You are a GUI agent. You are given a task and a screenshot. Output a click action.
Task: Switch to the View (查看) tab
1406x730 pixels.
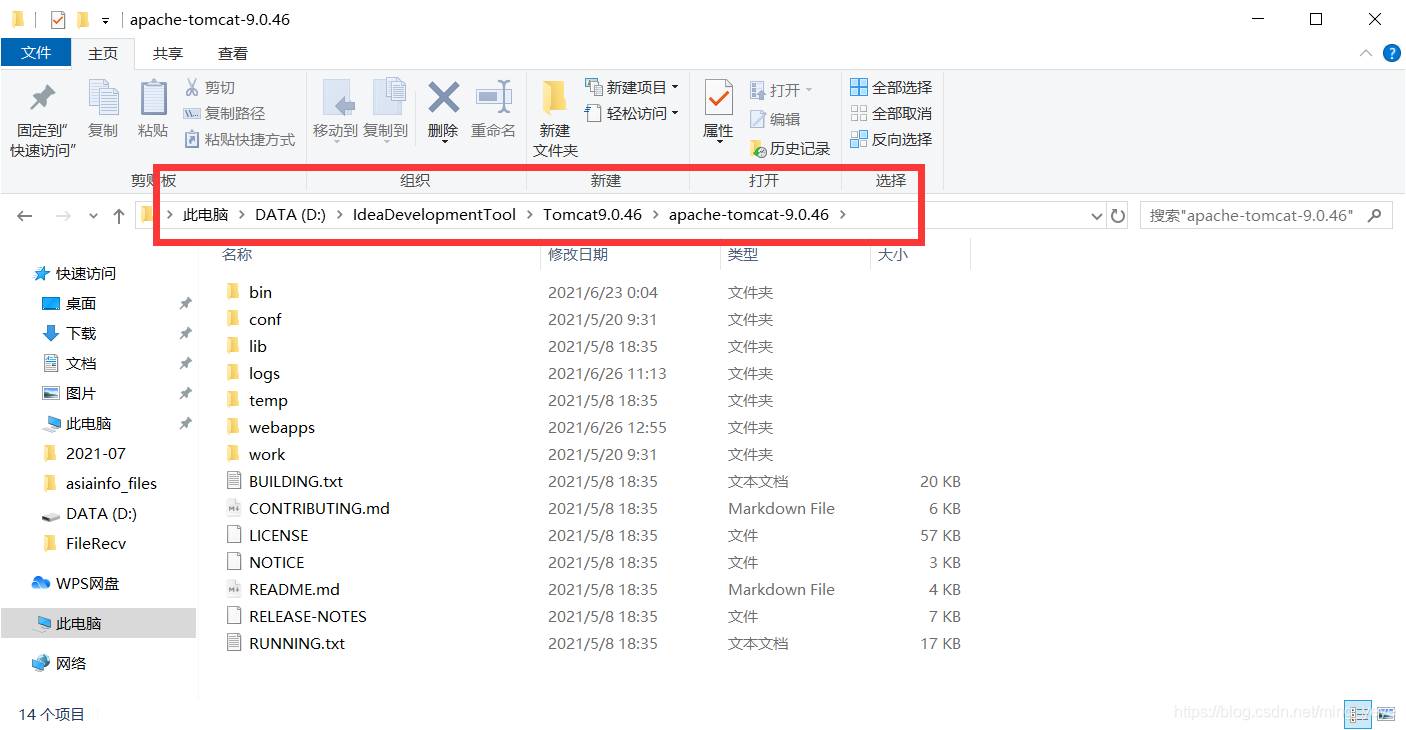233,53
